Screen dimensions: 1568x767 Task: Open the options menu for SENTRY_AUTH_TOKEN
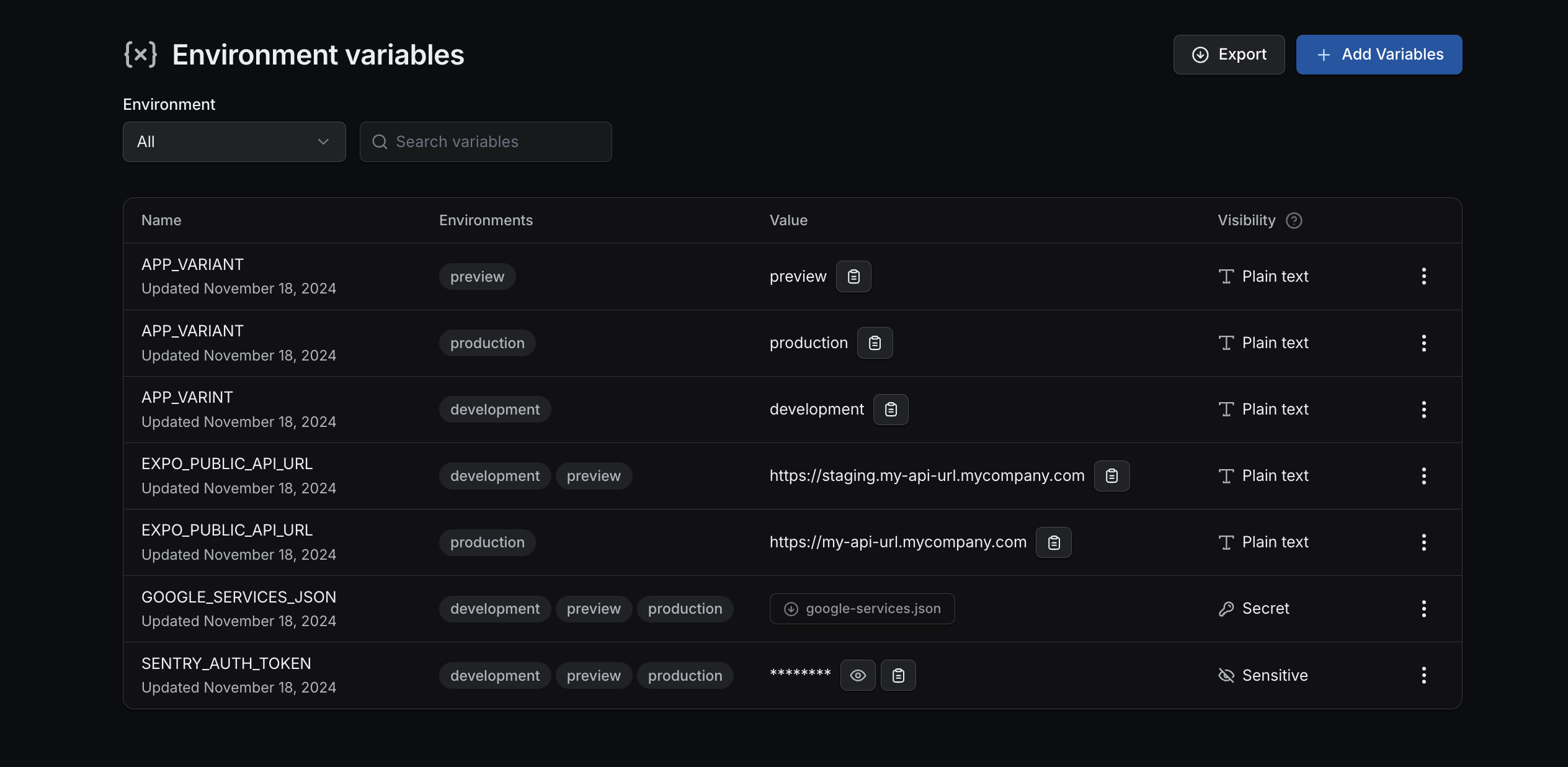1424,675
